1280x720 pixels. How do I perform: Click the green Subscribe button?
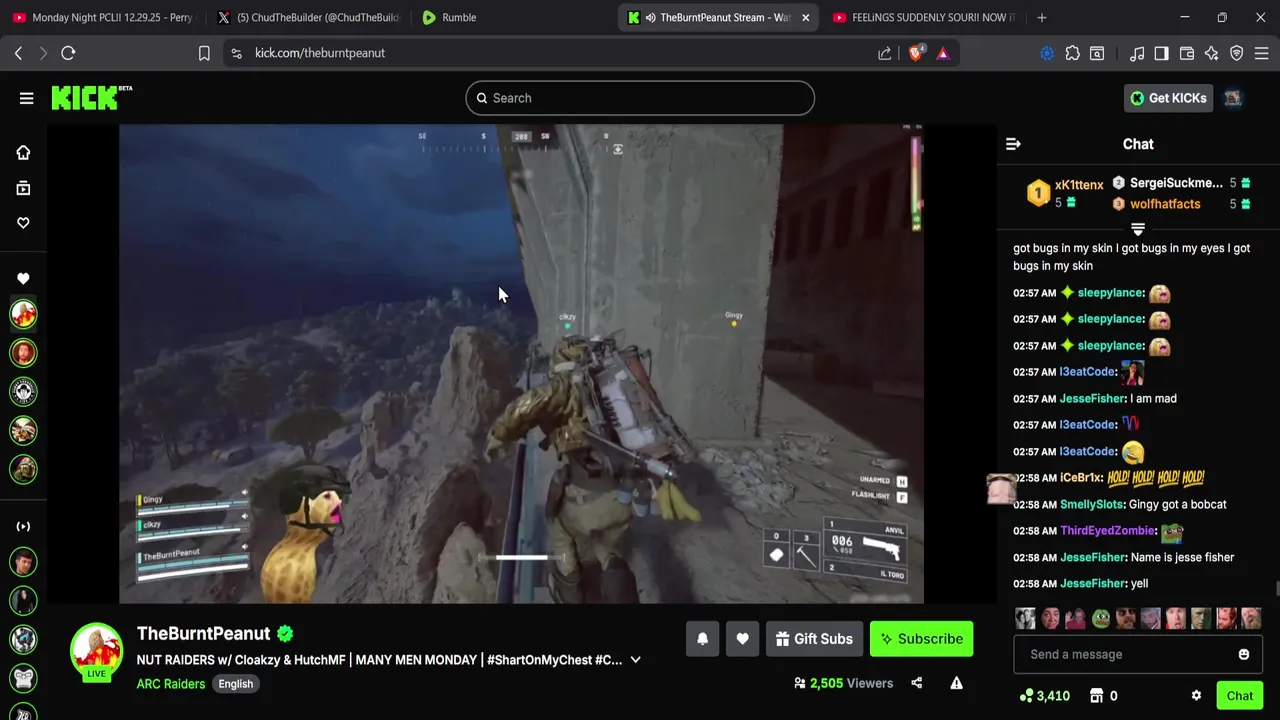pyautogui.click(x=921, y=639)
